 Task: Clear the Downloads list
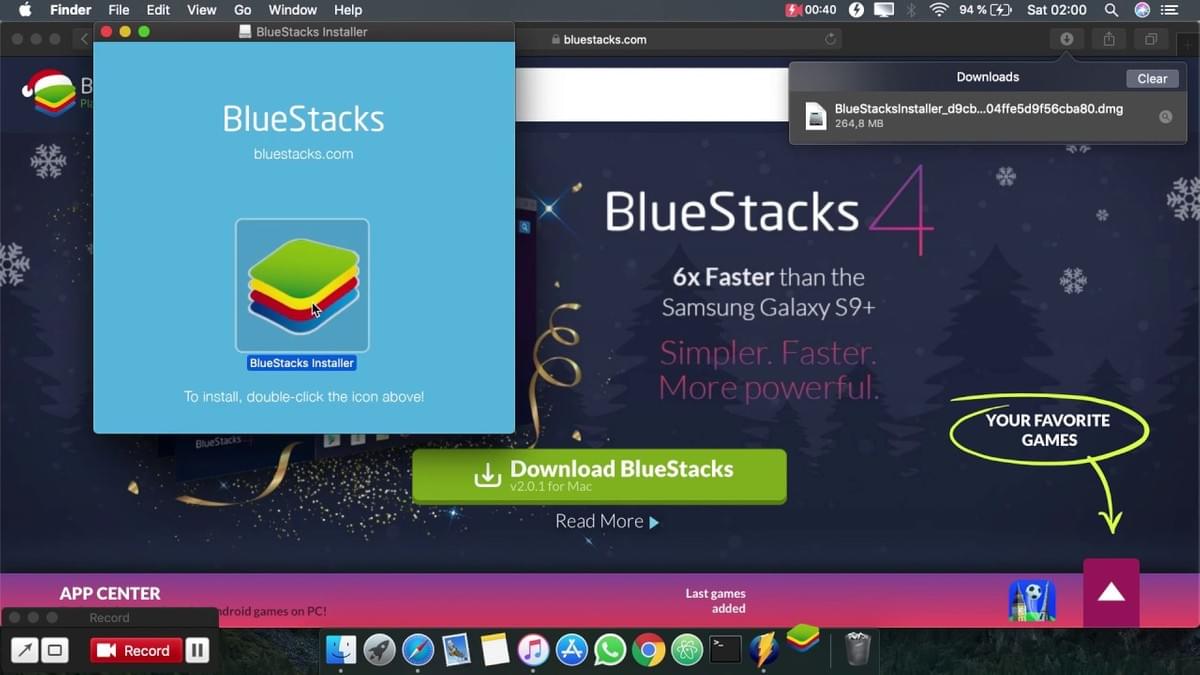(1151, 78)
